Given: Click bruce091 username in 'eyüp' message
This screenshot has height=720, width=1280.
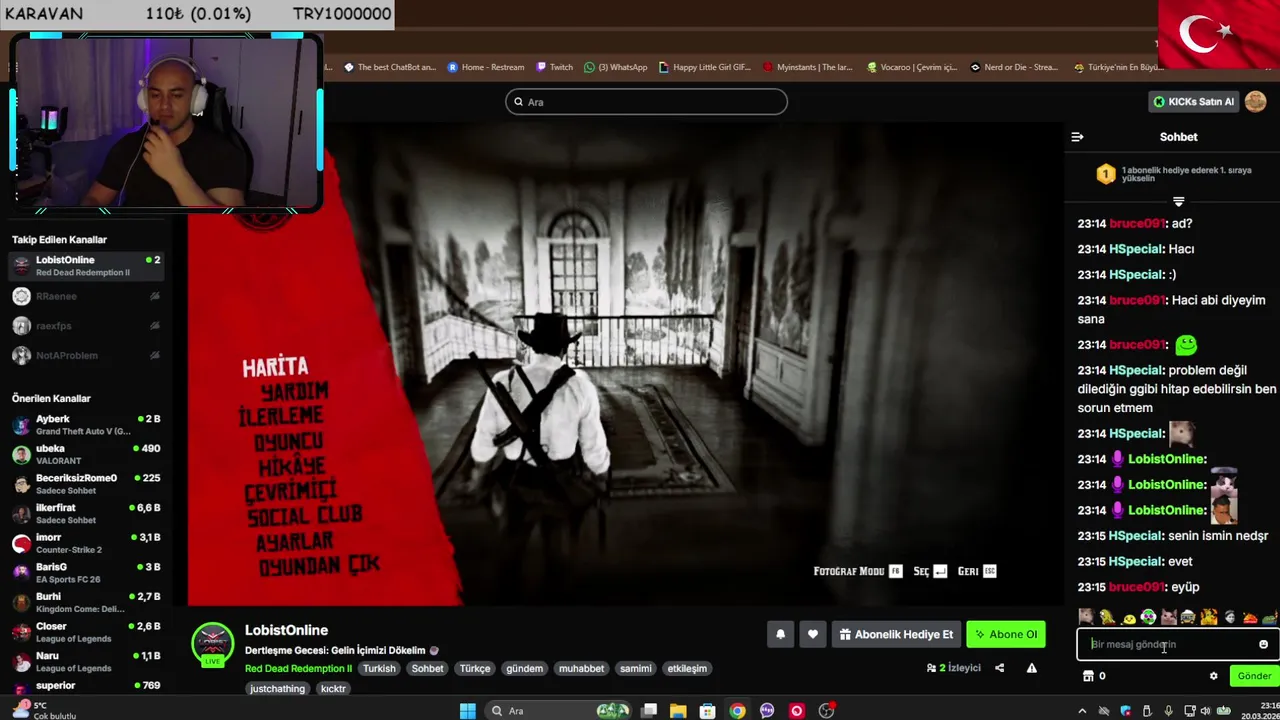Looking at the screenshot, I should (1137, 587).
